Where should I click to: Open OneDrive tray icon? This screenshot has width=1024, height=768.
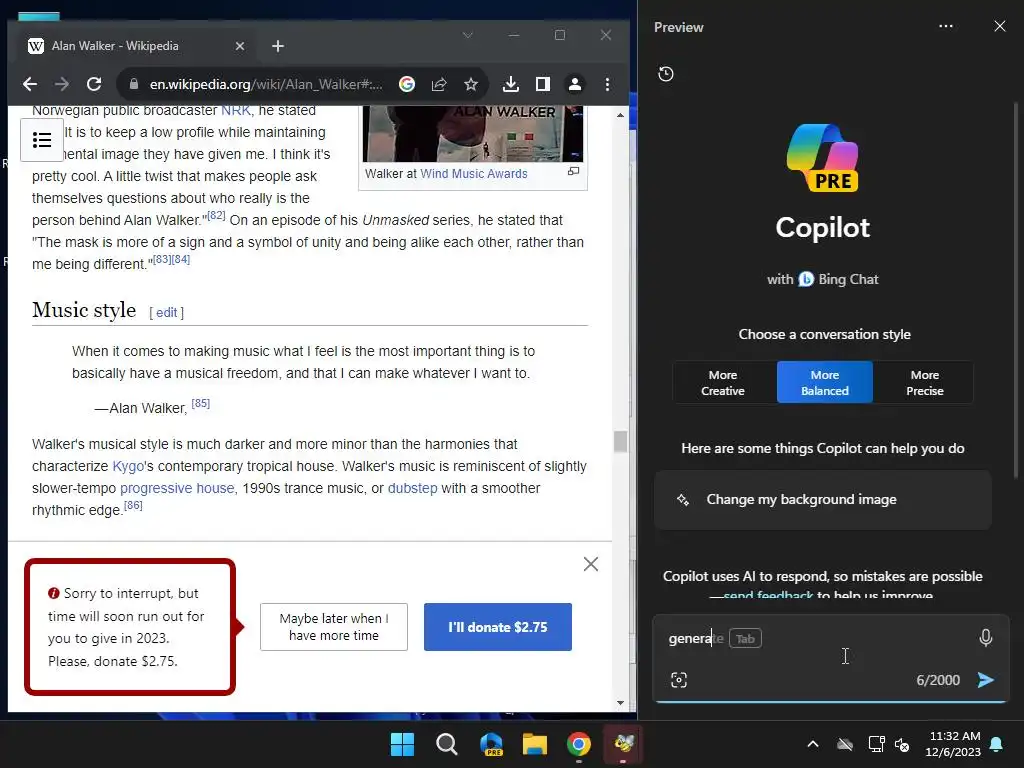[x=845, y=744]
